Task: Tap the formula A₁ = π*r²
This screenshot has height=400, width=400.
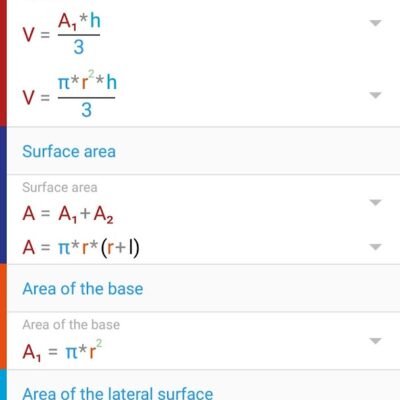Action: pyautogui.click(x=62, y=350)
